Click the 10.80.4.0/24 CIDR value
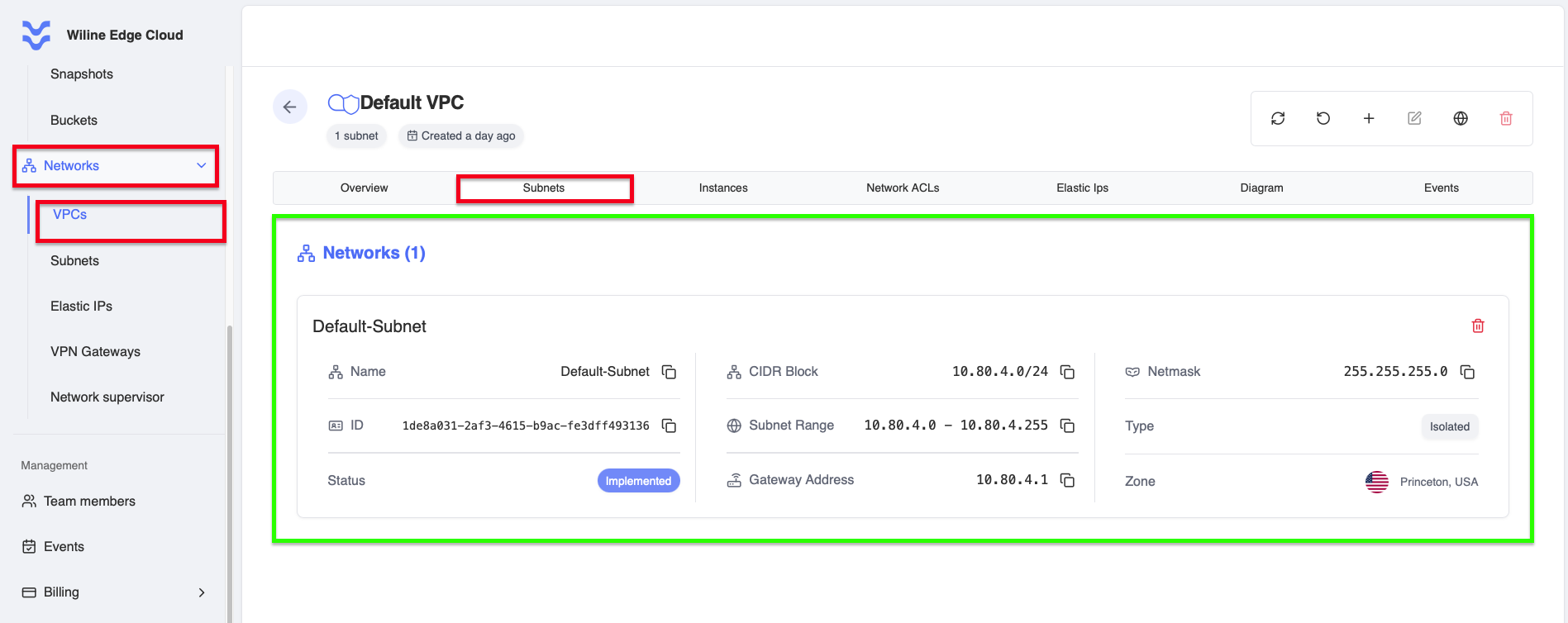The height and width of the screenshot is (623, 1568). [1000, 372]
